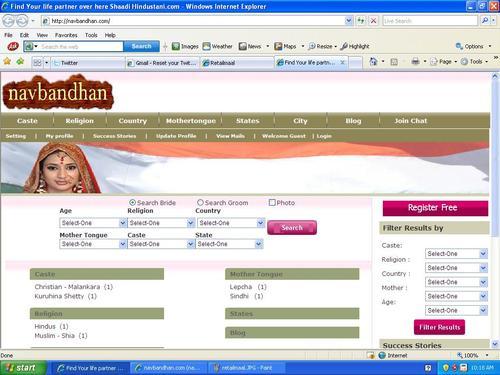The image size is (500, 375).
Task: Click the browser Forward arrow button
Action: point(22,21)
